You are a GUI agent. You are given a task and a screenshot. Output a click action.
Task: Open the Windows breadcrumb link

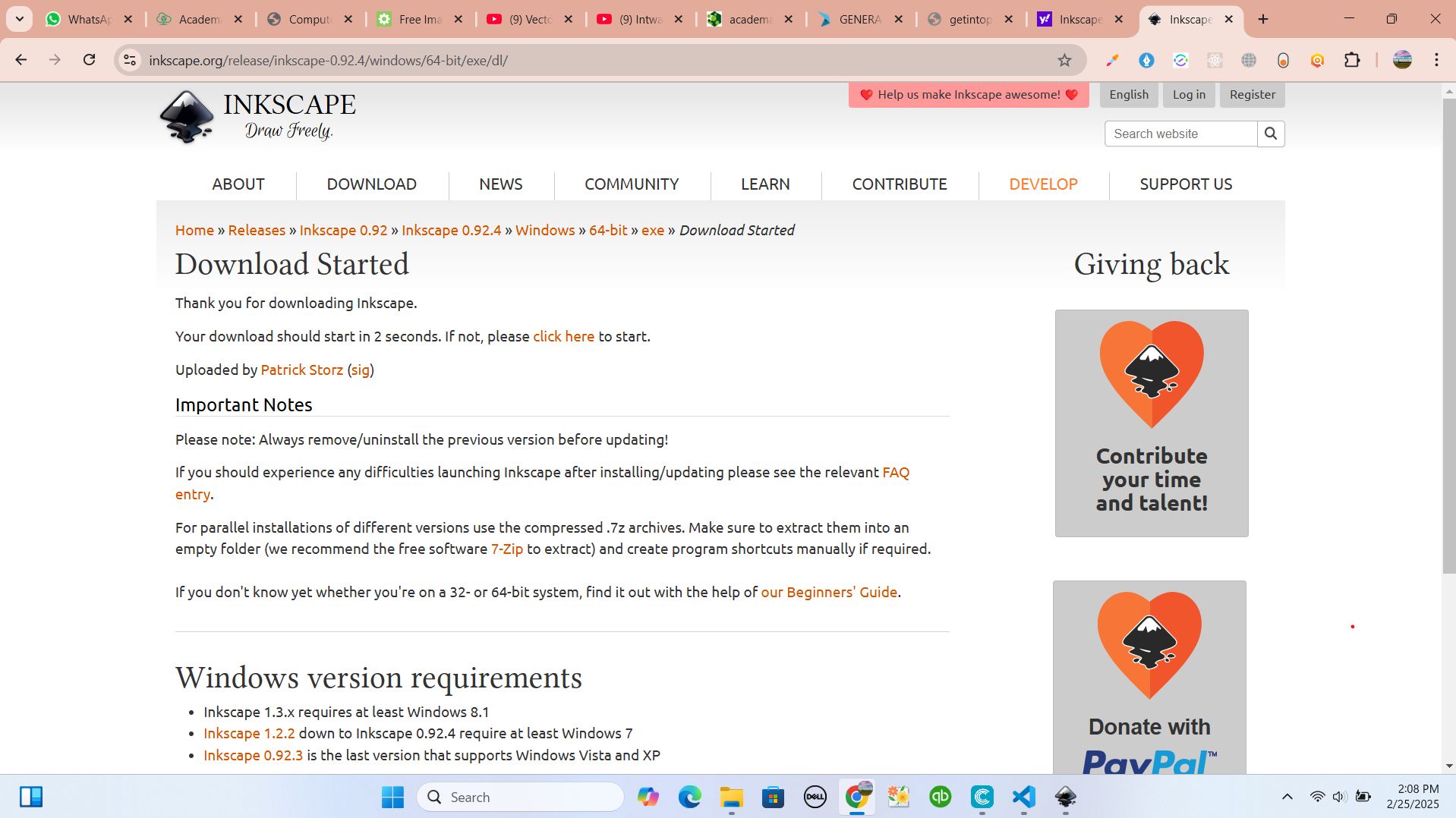(x=545, y=230)
